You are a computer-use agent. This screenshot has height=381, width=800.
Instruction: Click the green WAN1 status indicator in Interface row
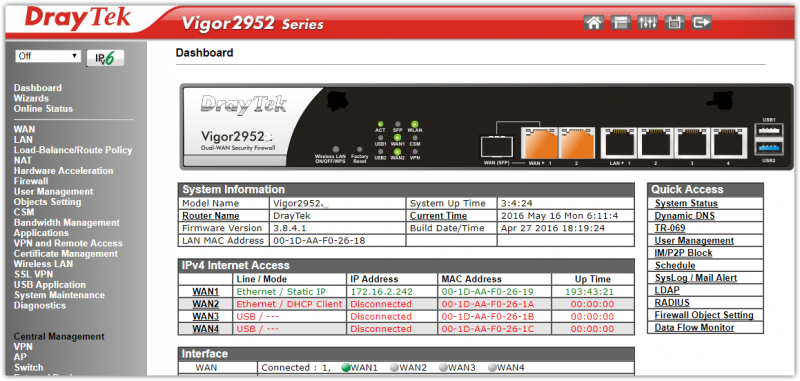346,368
